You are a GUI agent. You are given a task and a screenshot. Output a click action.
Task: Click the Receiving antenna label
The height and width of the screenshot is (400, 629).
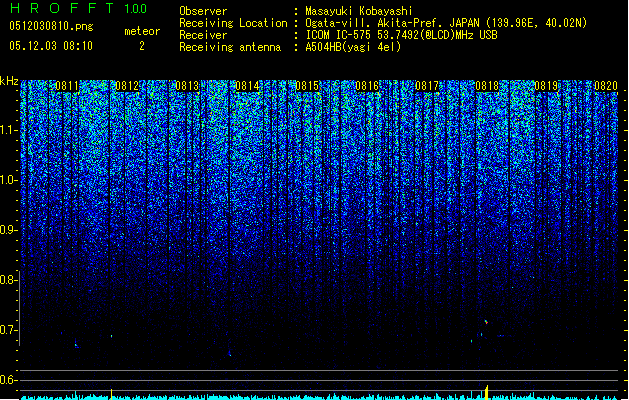(230, 47)
